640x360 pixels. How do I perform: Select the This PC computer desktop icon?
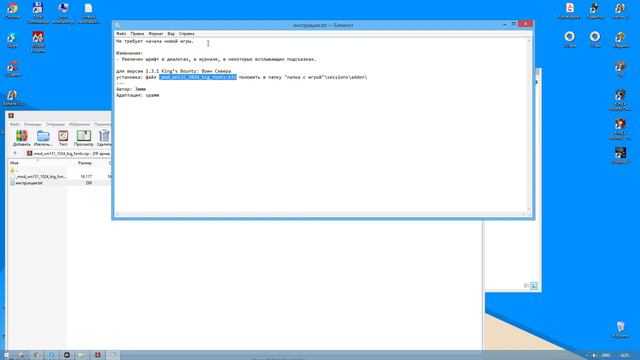[x=63, y=12]
